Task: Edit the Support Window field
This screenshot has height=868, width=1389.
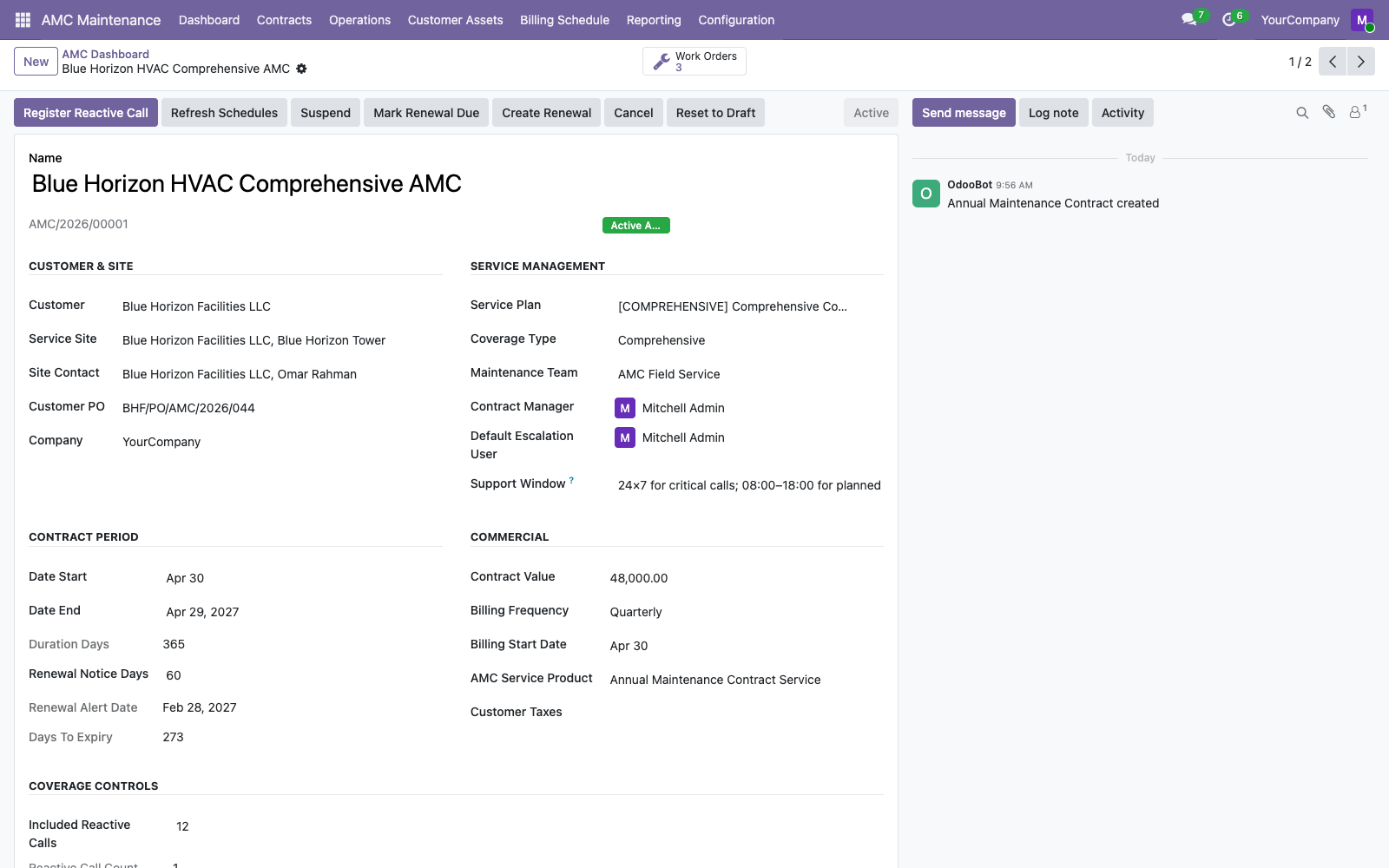Action: 751,485
